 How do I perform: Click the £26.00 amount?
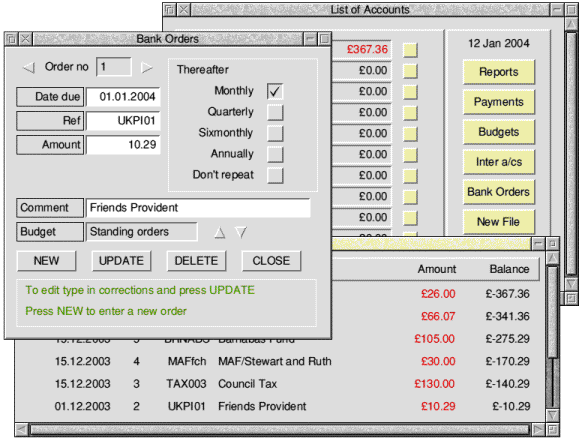click(x=438, y=294)
